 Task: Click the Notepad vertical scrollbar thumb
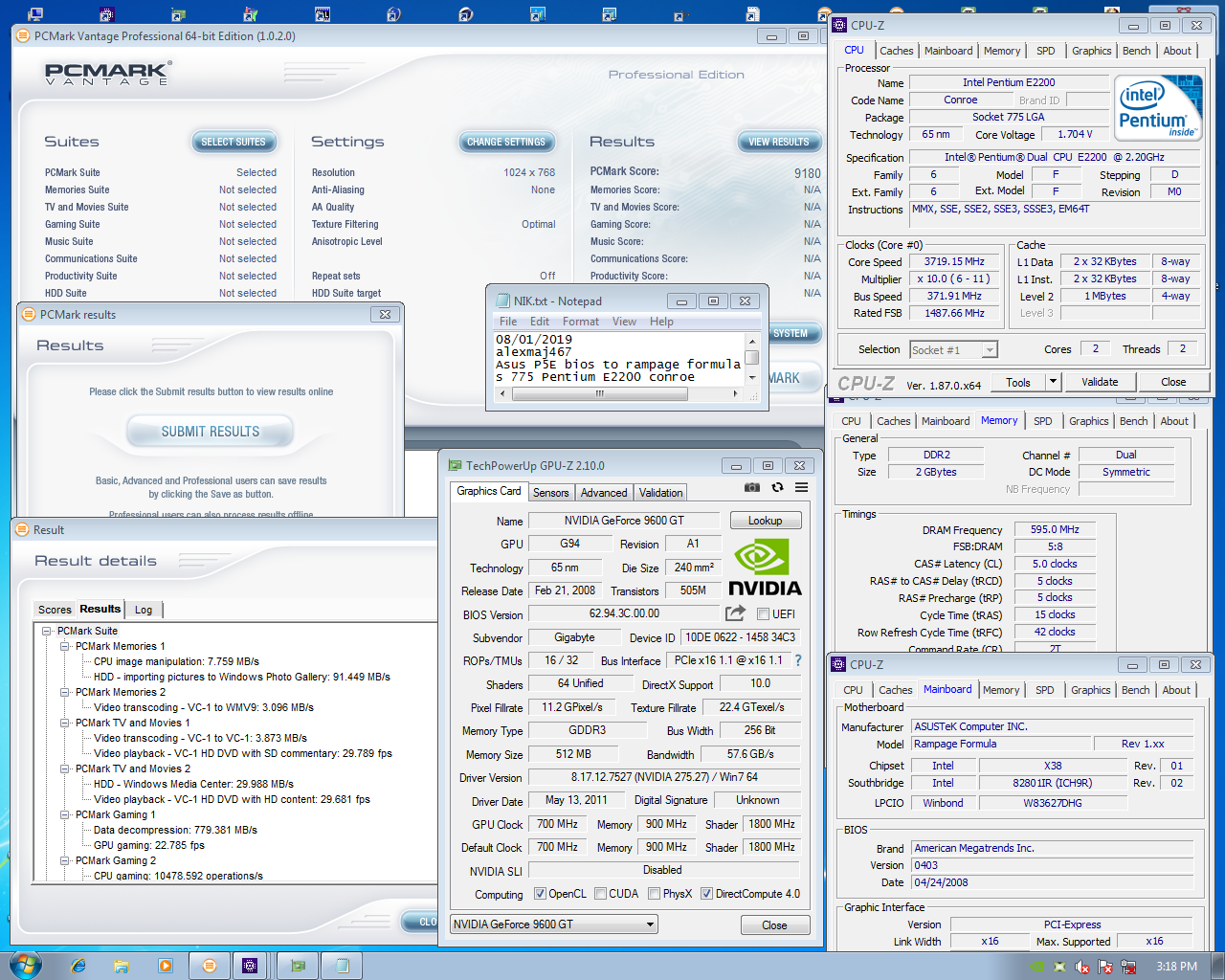tap(752, 358)
